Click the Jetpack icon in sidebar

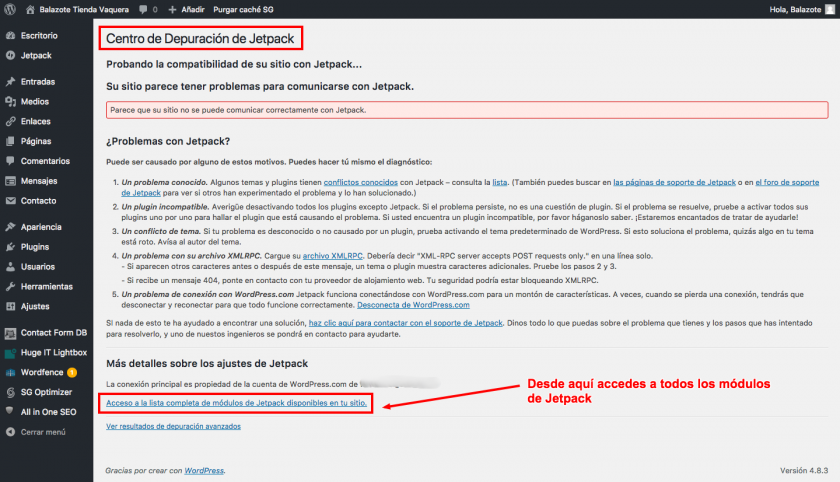coord(10,56)
